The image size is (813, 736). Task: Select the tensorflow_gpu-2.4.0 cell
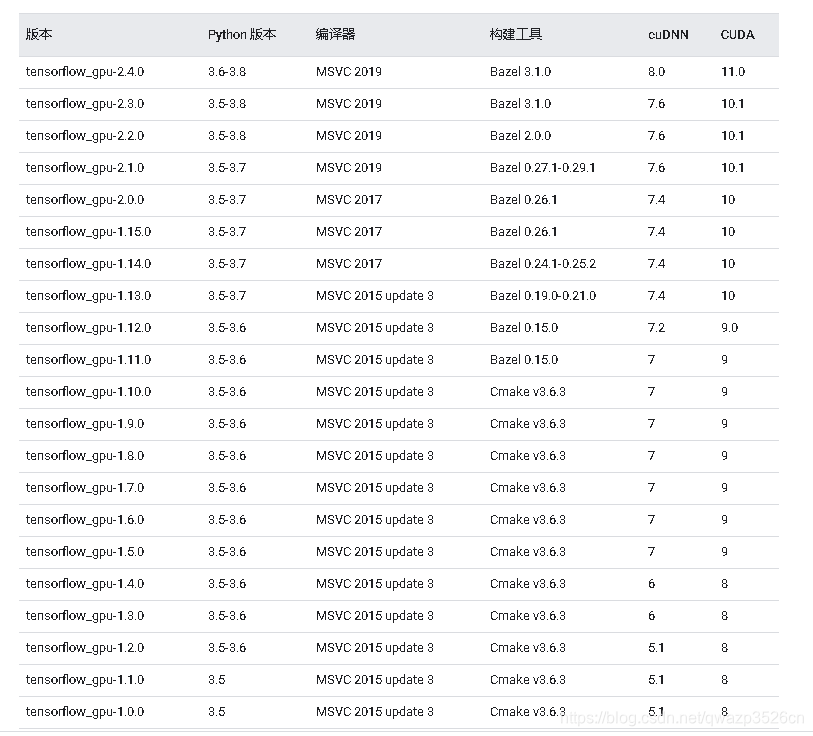pos(85,72)
